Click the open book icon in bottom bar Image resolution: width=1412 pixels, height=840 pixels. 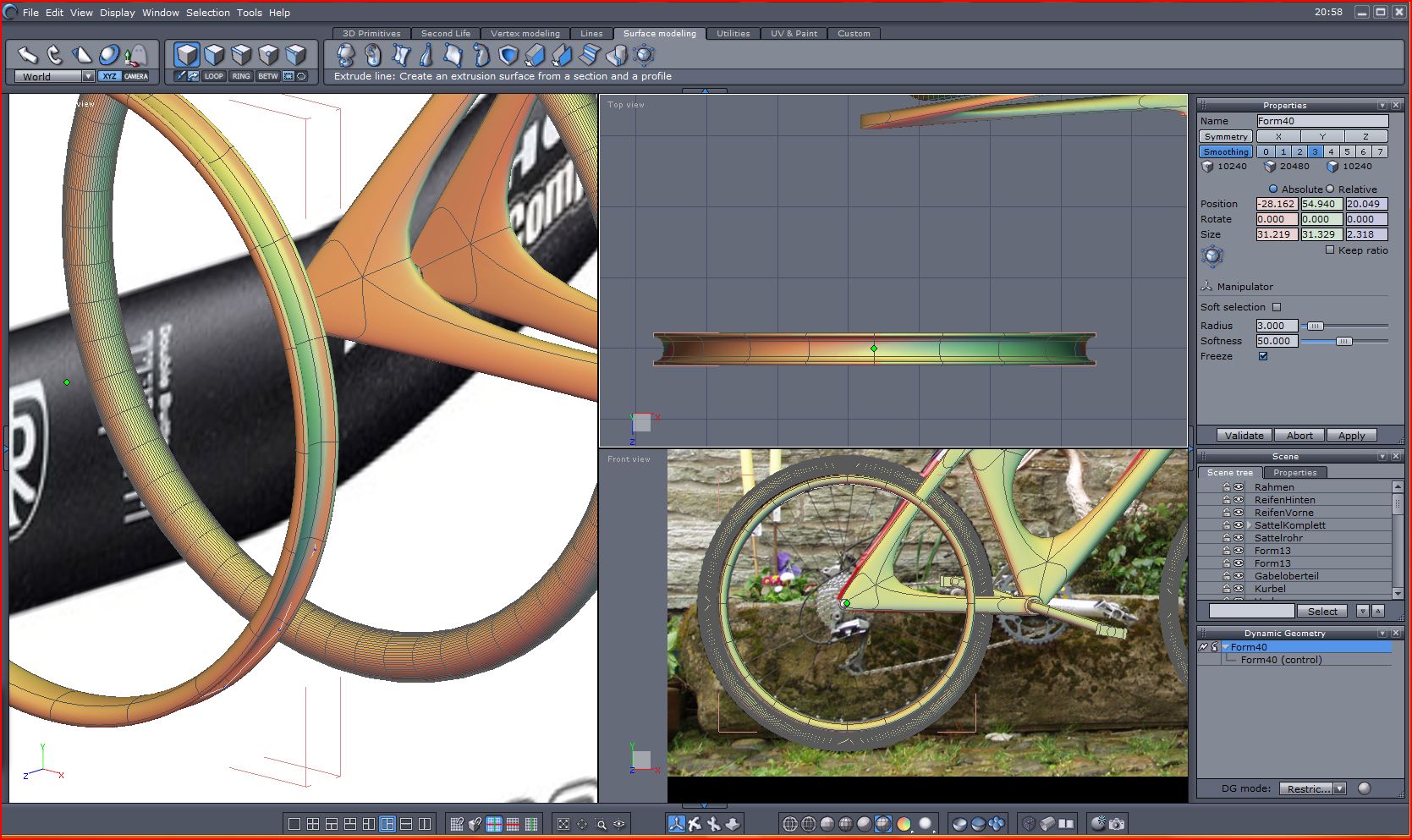tap(1066, 823)
